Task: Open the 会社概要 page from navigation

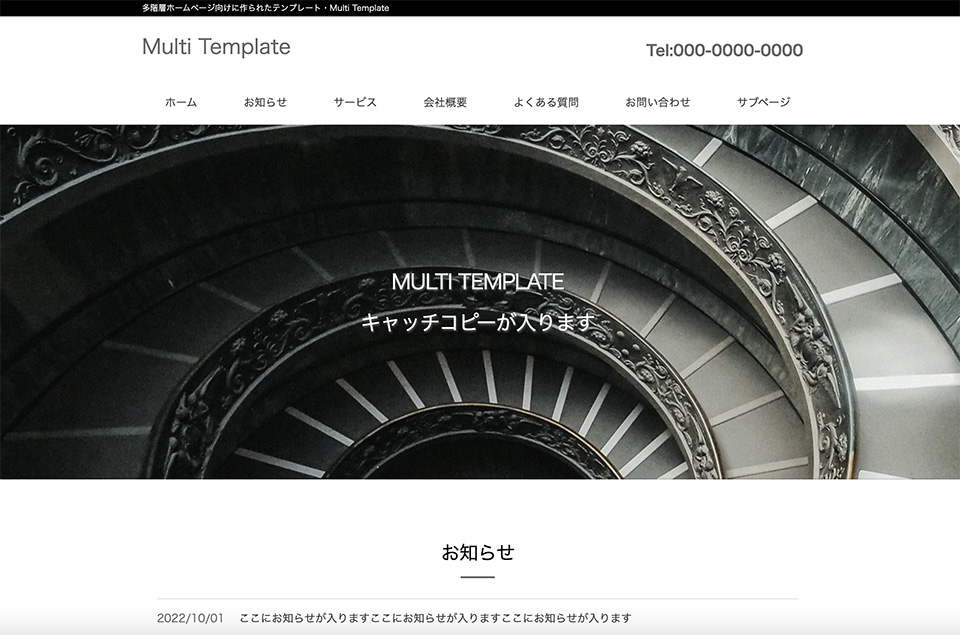Action: pyautogui.click(x=445, y=102)
